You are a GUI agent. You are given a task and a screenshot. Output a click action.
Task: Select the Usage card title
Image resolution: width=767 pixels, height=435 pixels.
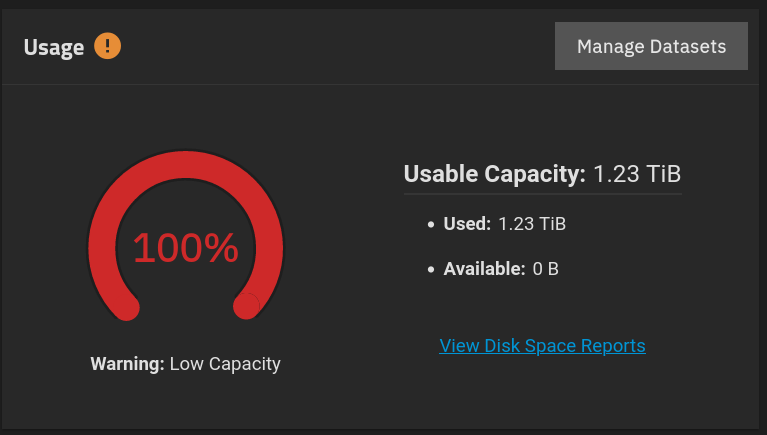(x=54, y=47)
